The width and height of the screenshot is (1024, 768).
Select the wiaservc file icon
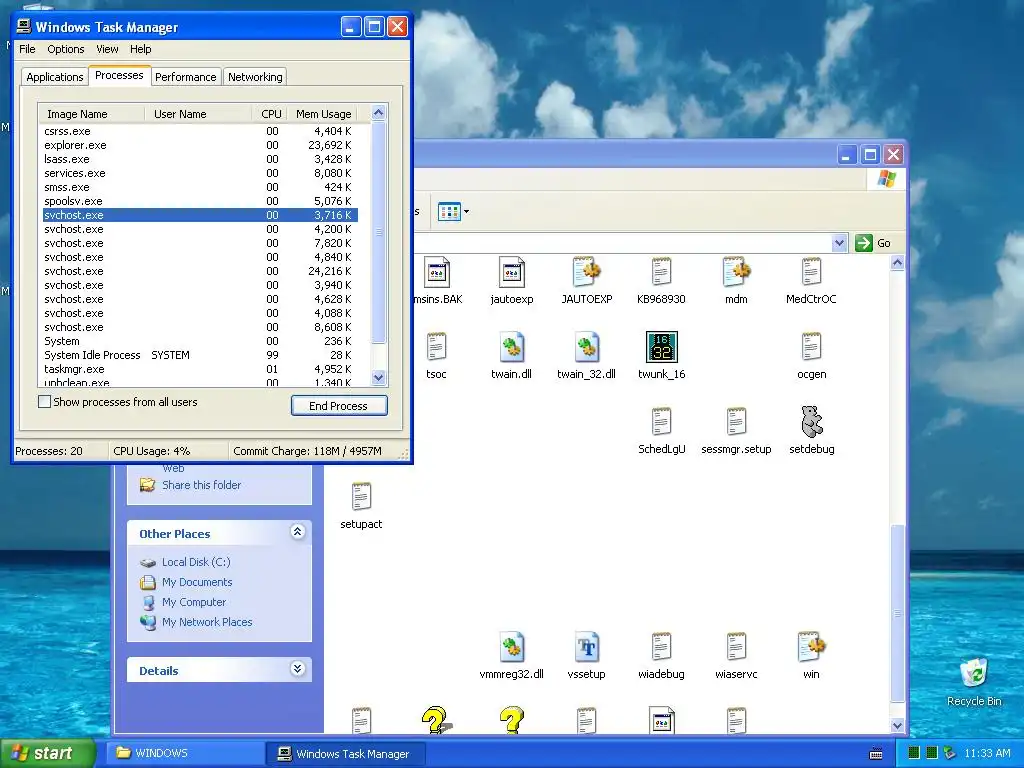737,648
